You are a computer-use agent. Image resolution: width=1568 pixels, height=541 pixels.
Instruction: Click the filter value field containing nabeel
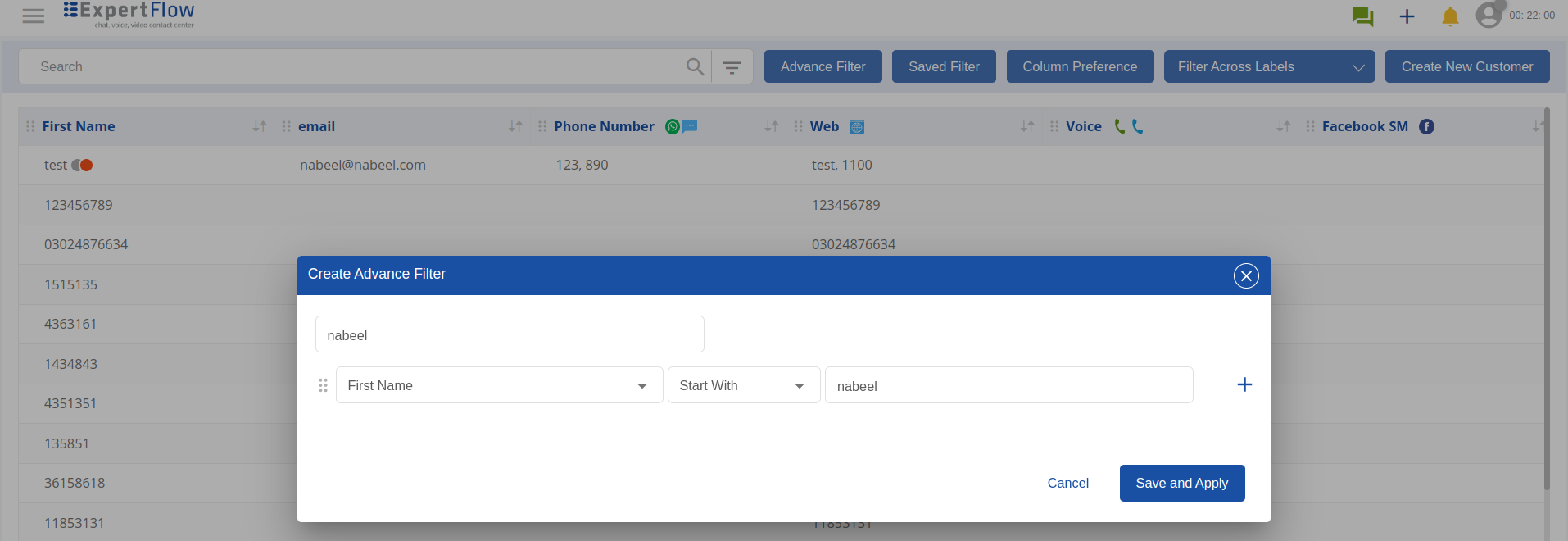click(1008, 385)
